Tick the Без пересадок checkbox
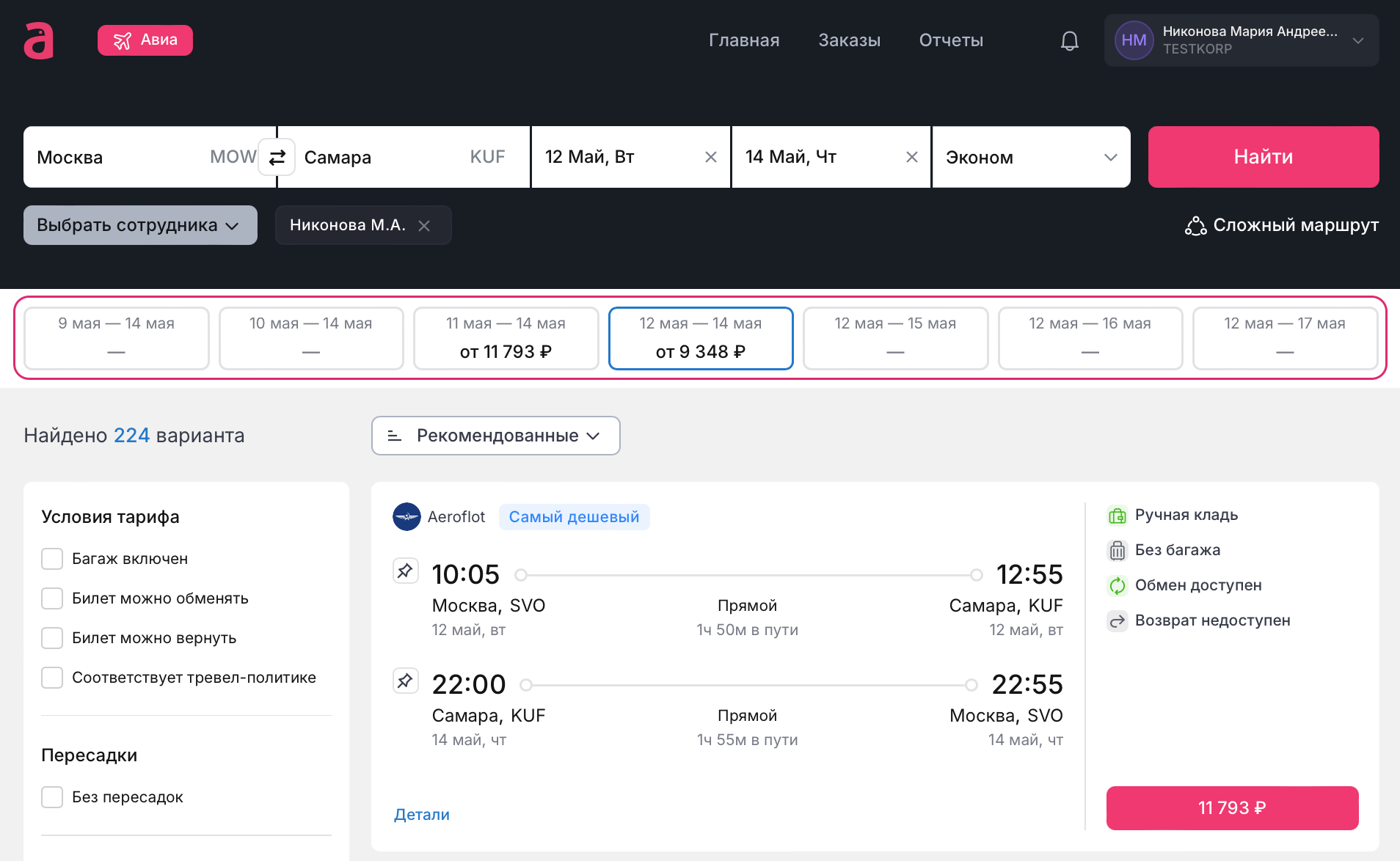This screenshot has width=1400, height=861. [x=52, y=797]
